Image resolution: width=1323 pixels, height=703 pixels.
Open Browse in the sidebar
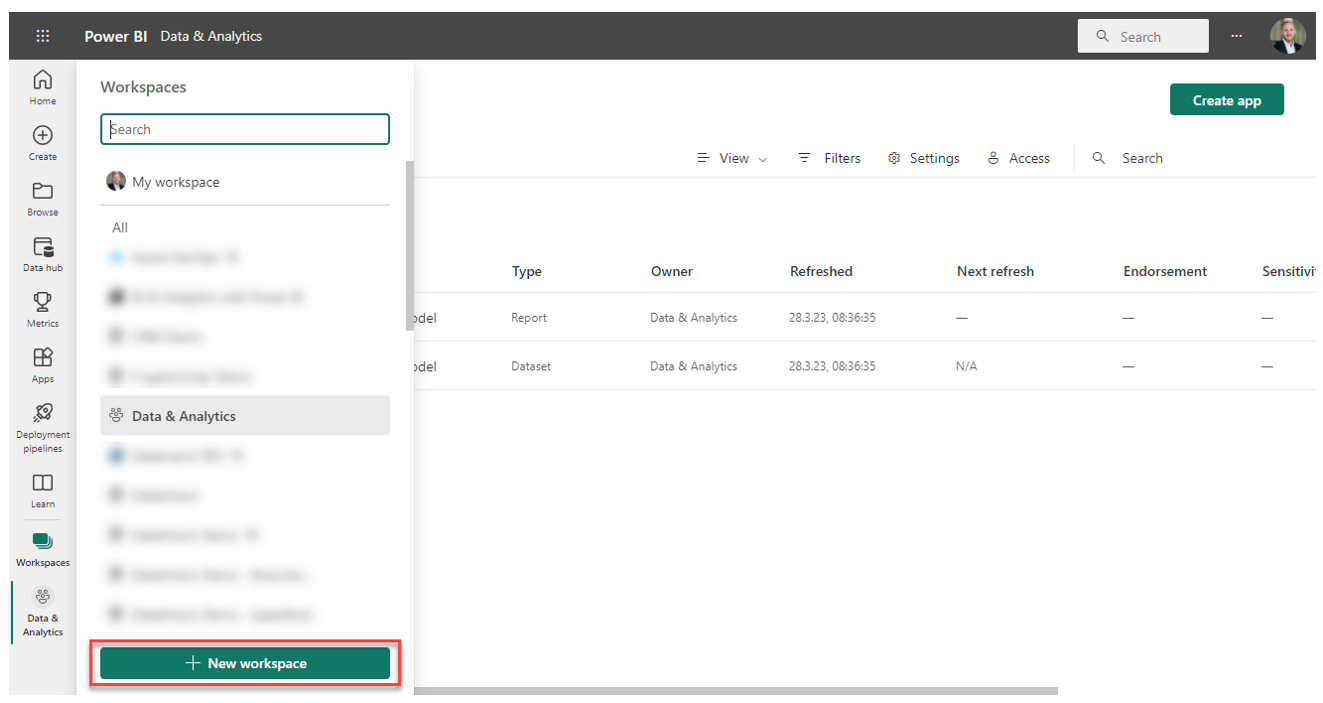43,198
